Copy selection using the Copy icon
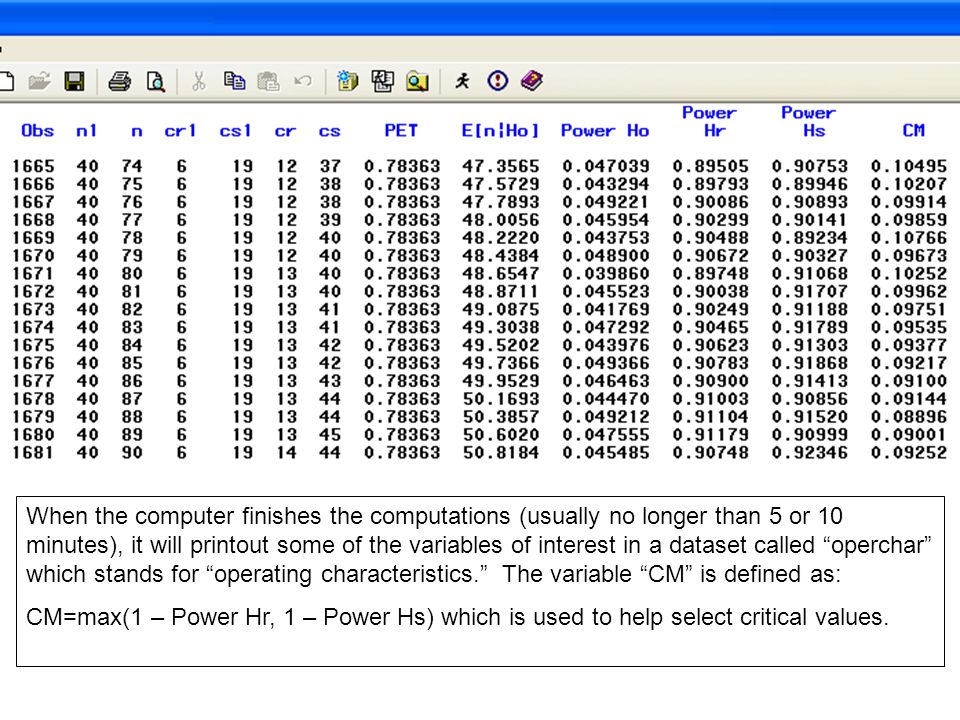Viewport: 960px width, 720px height. coord(234,81)
